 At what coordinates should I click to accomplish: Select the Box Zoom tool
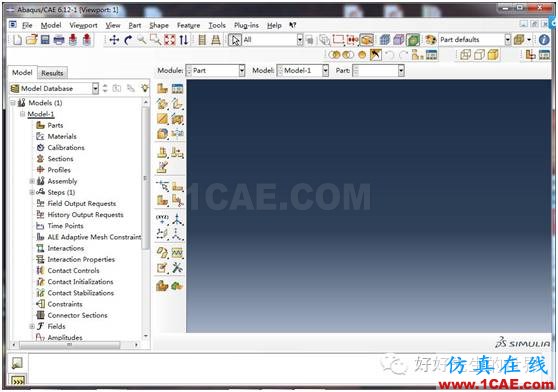tap(155, 40)
